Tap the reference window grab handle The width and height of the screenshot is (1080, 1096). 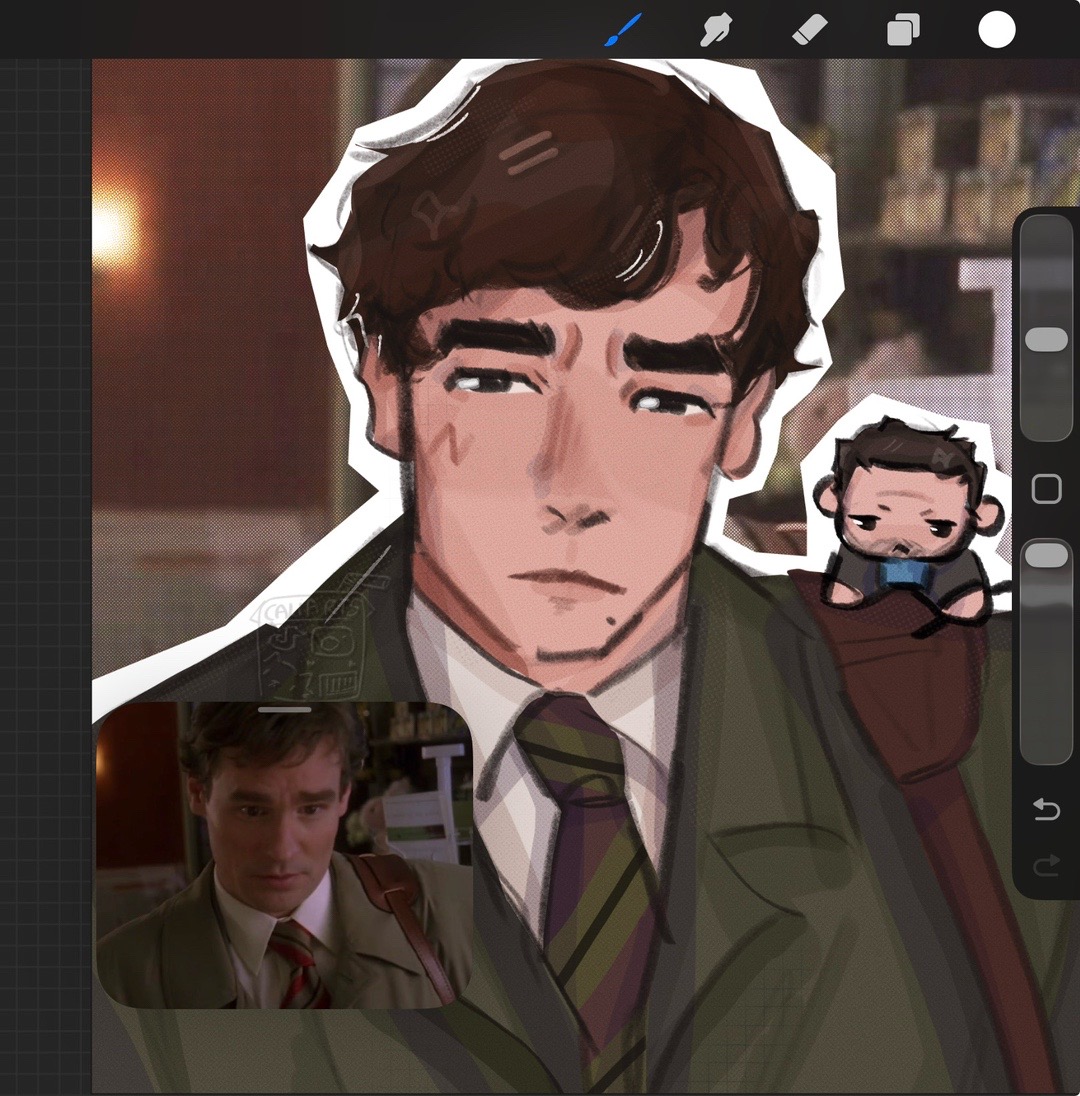point(285,709)
